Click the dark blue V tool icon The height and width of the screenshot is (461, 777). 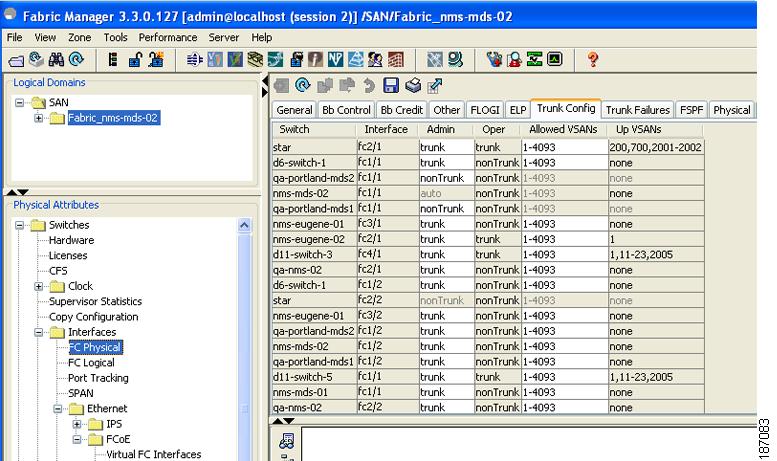click(235, 59)
